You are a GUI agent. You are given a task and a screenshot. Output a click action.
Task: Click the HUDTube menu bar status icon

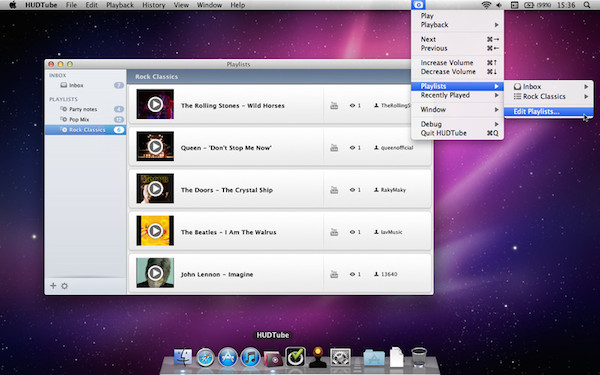point(418,5)
